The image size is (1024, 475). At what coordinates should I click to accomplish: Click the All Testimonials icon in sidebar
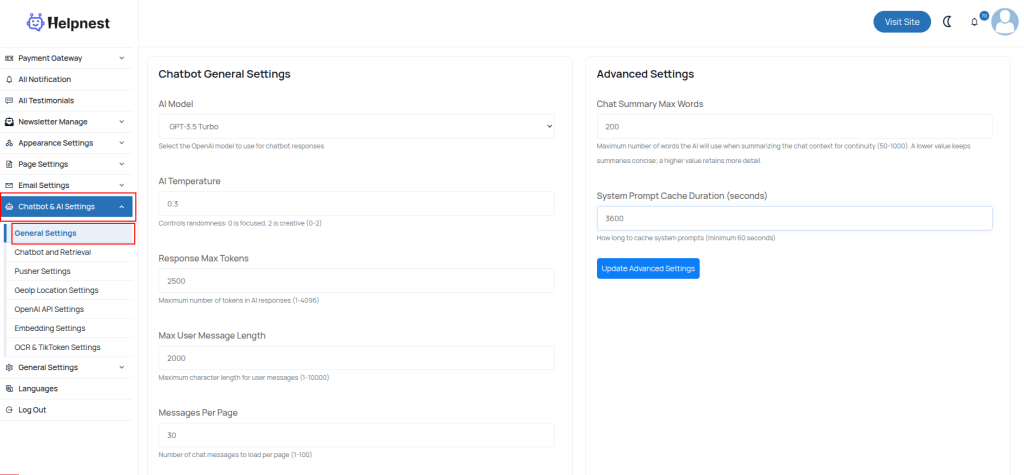[x=10, y=100]
